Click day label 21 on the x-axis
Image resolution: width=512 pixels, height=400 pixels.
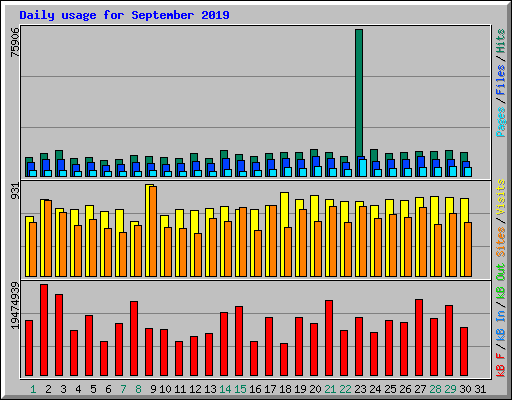[330, 389]
